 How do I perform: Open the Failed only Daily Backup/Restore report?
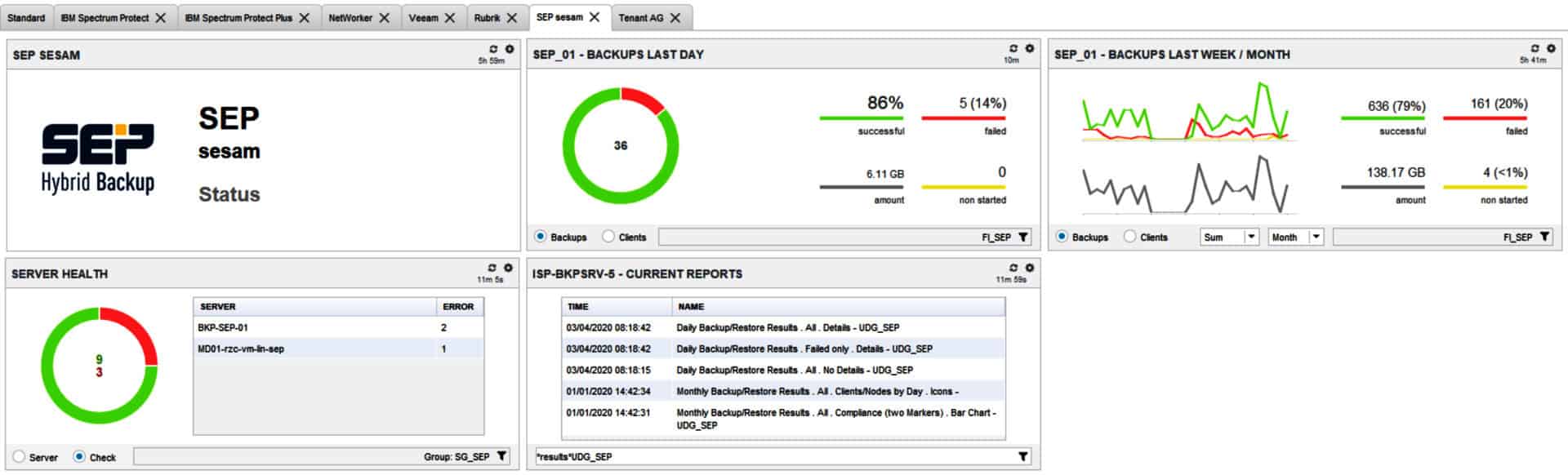pos(804,348)
